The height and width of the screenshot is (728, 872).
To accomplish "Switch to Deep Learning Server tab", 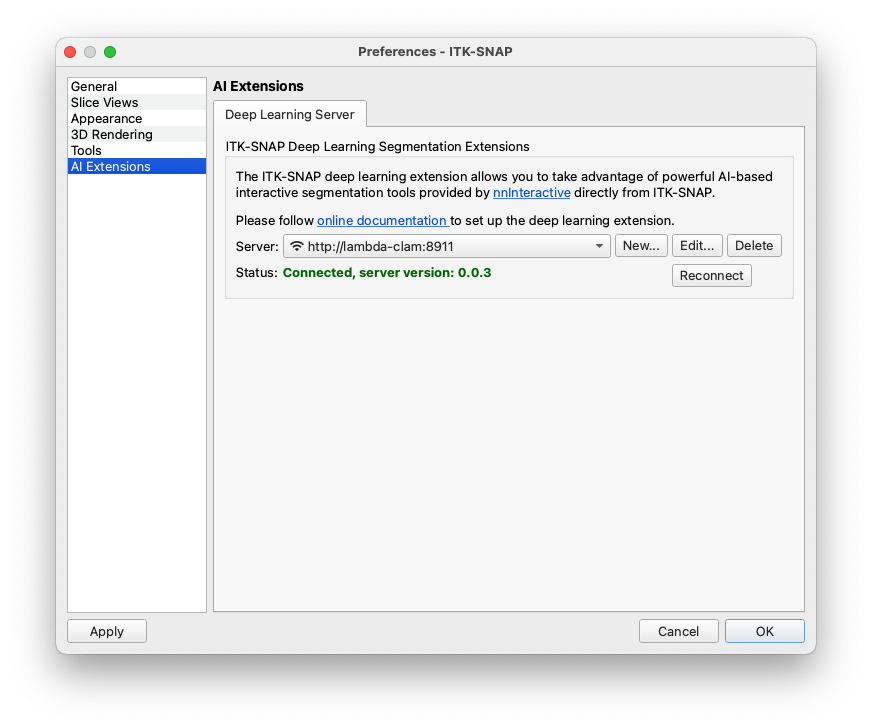I will (290, 115).
